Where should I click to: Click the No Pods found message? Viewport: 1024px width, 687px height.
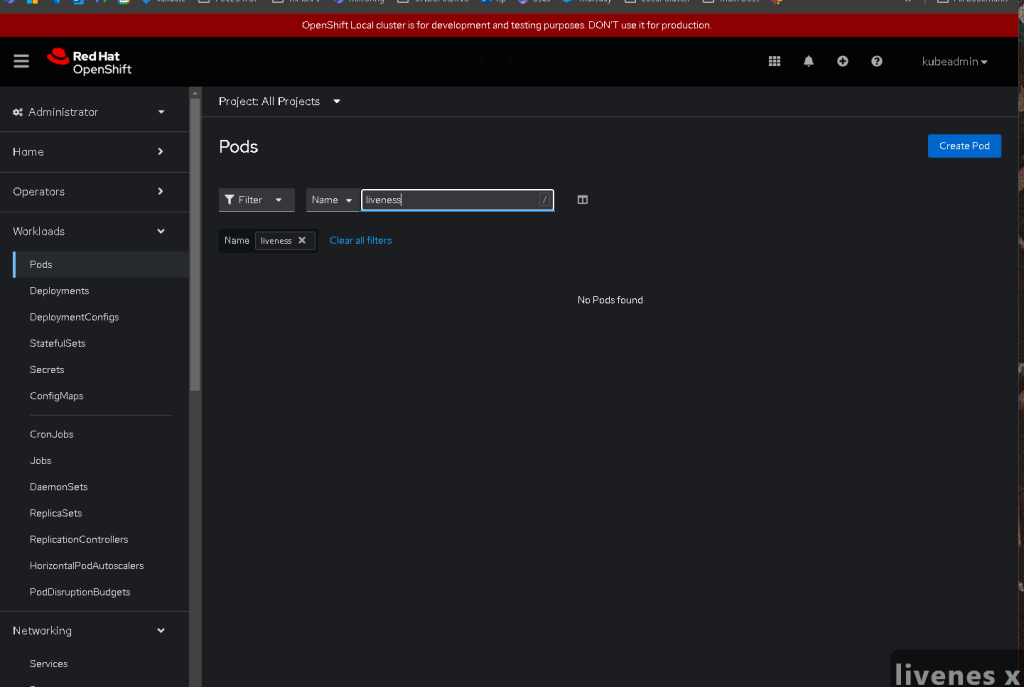click(610, 300)
